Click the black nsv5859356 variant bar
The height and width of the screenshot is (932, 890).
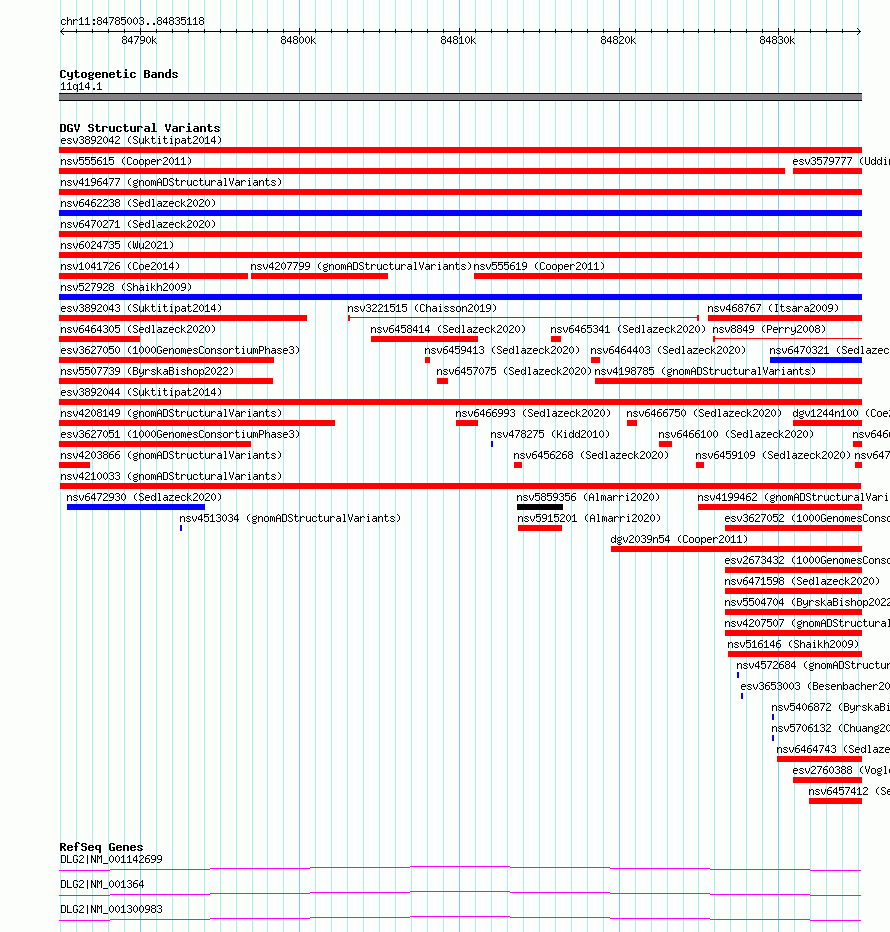pyautogui.click(x=540, y=507)
